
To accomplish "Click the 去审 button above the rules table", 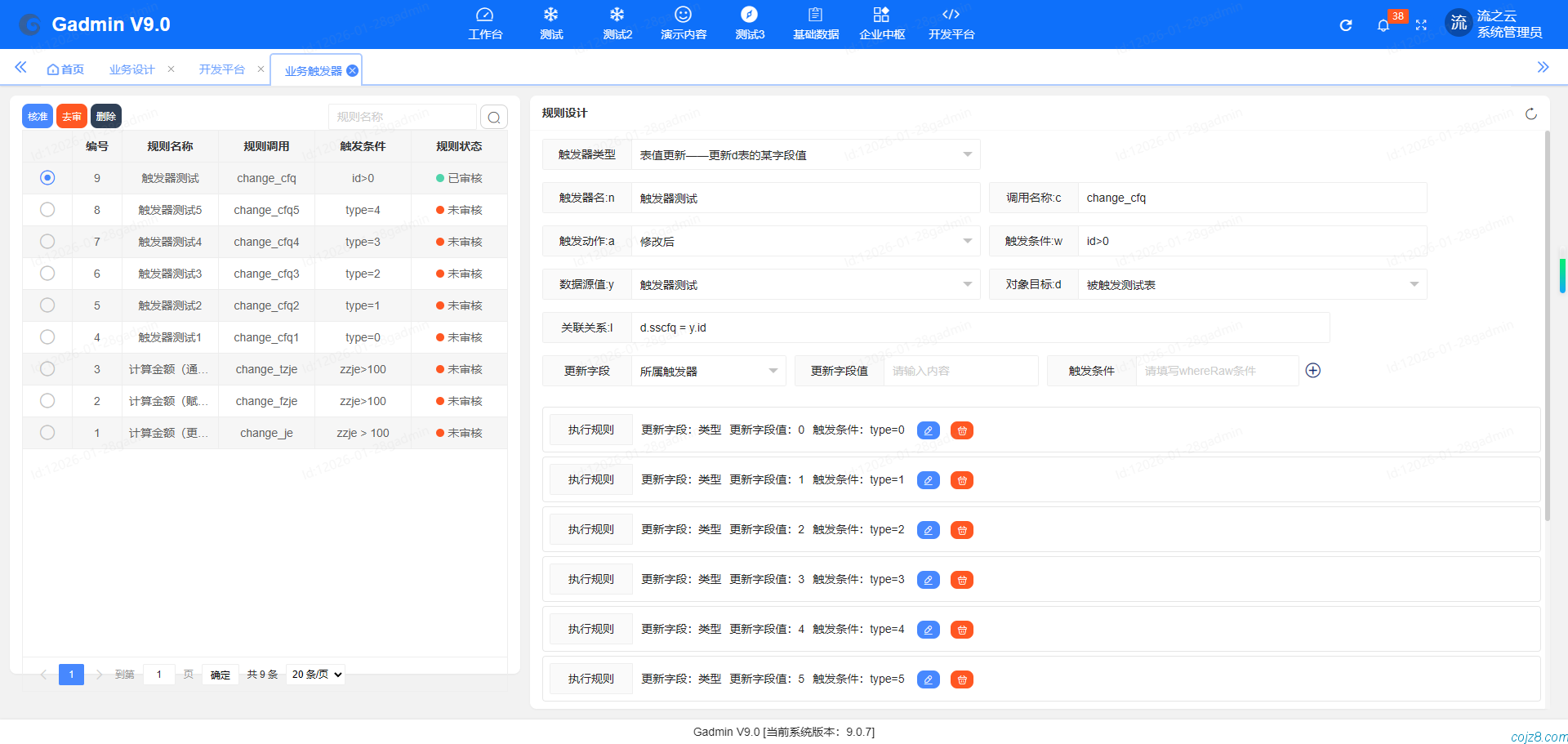I will [x=71, y=116].
